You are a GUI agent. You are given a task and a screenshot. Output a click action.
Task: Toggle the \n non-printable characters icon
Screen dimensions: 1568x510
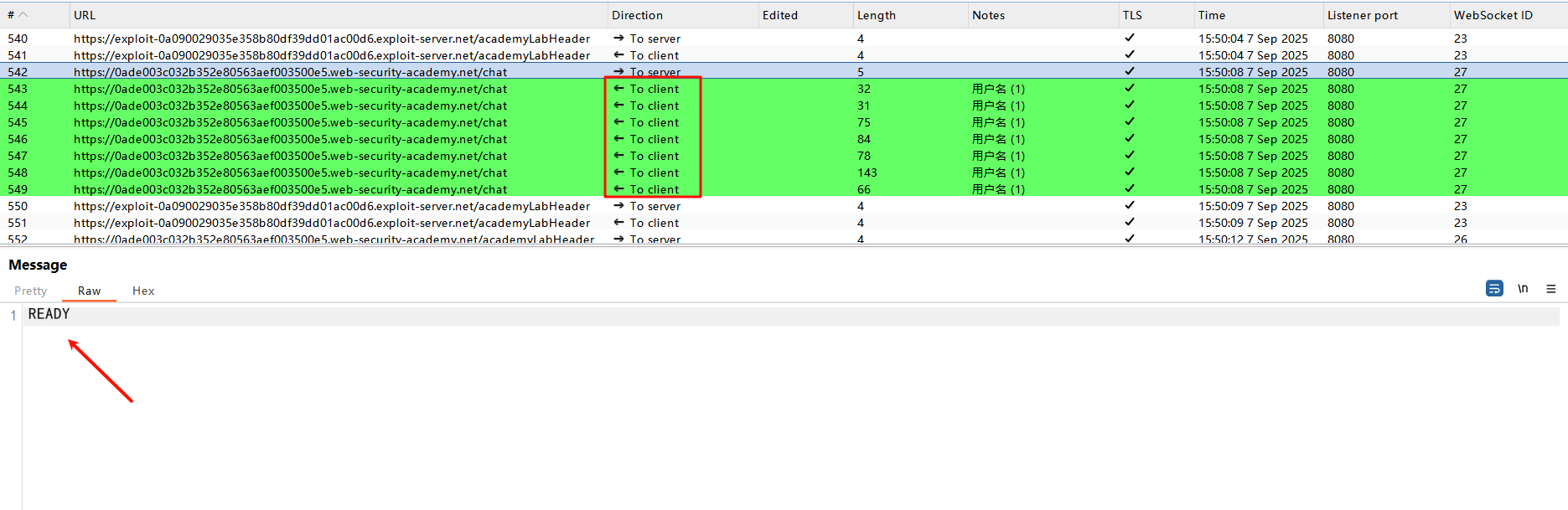click(x=1523, y=288)
